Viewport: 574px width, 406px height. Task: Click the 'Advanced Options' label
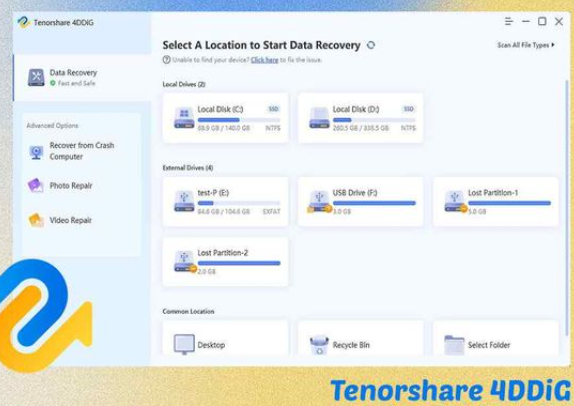tap(52, 126)
